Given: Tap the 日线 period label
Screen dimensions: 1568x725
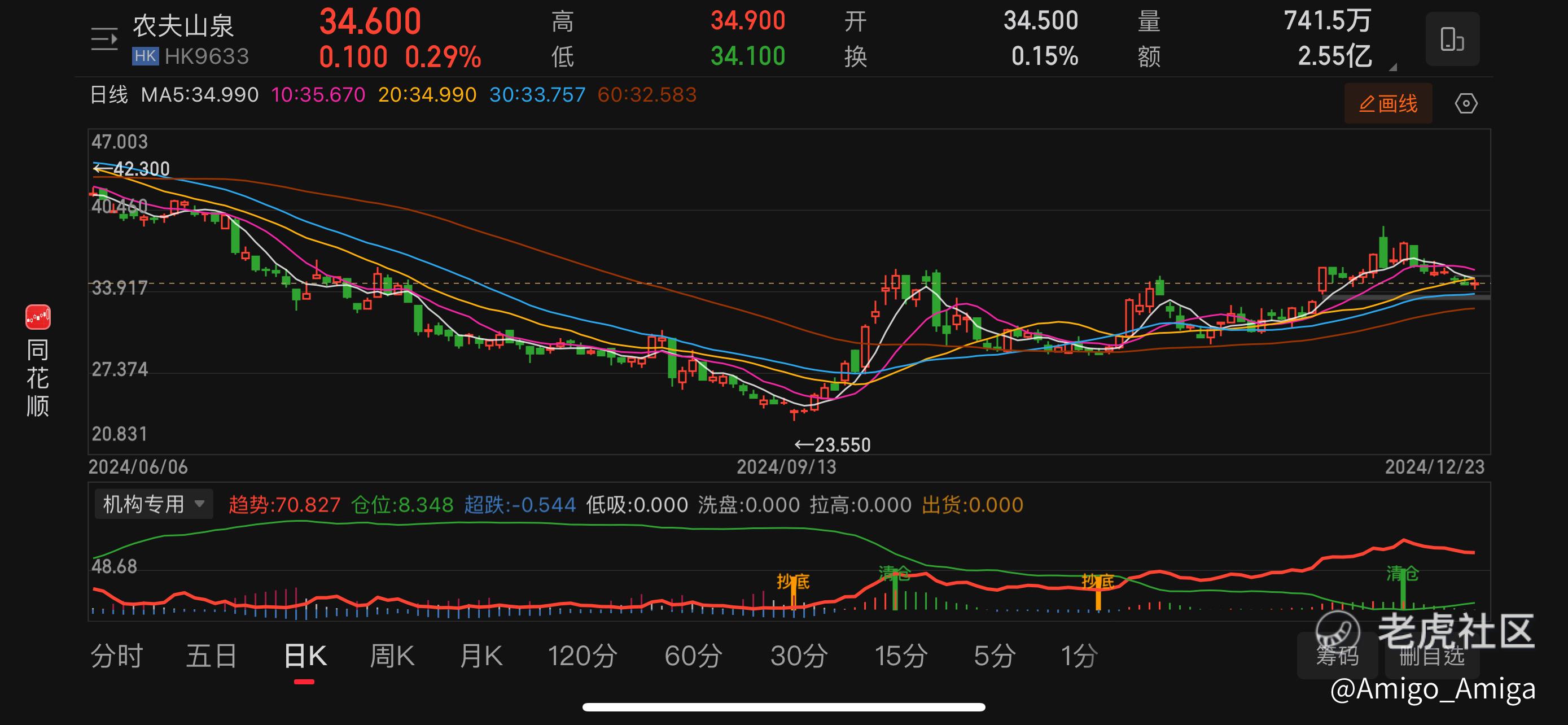Looking at the screenshot, I should pyautogui.click(x=109, y=95).
